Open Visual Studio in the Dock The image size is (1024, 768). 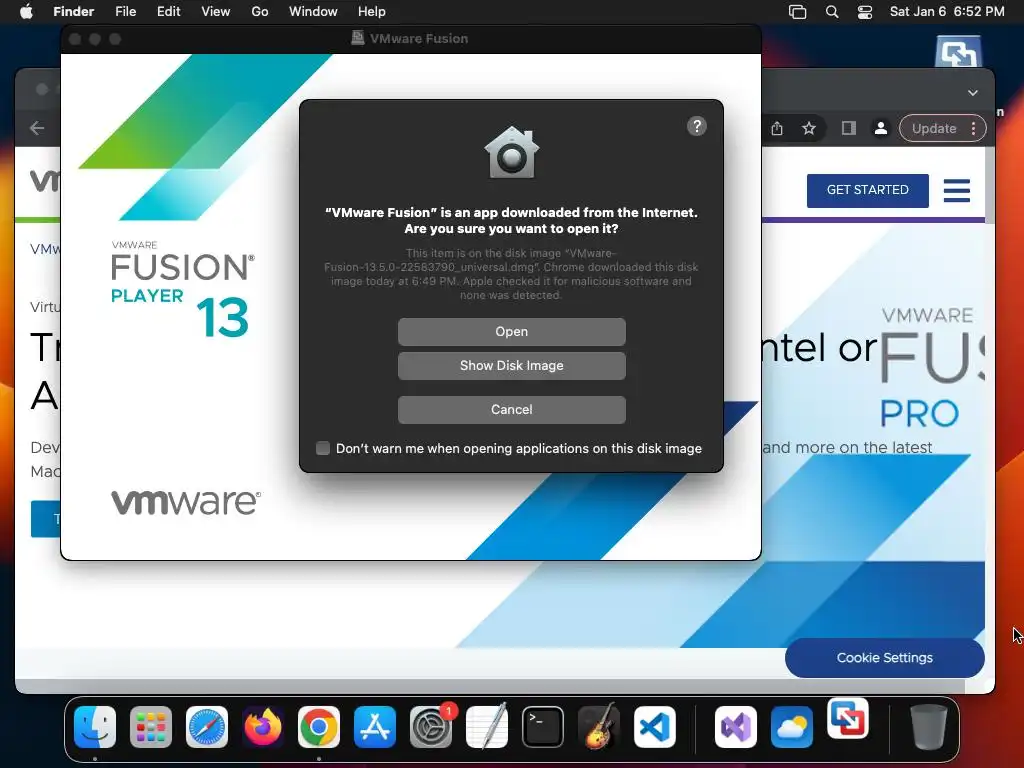(736, 727)
